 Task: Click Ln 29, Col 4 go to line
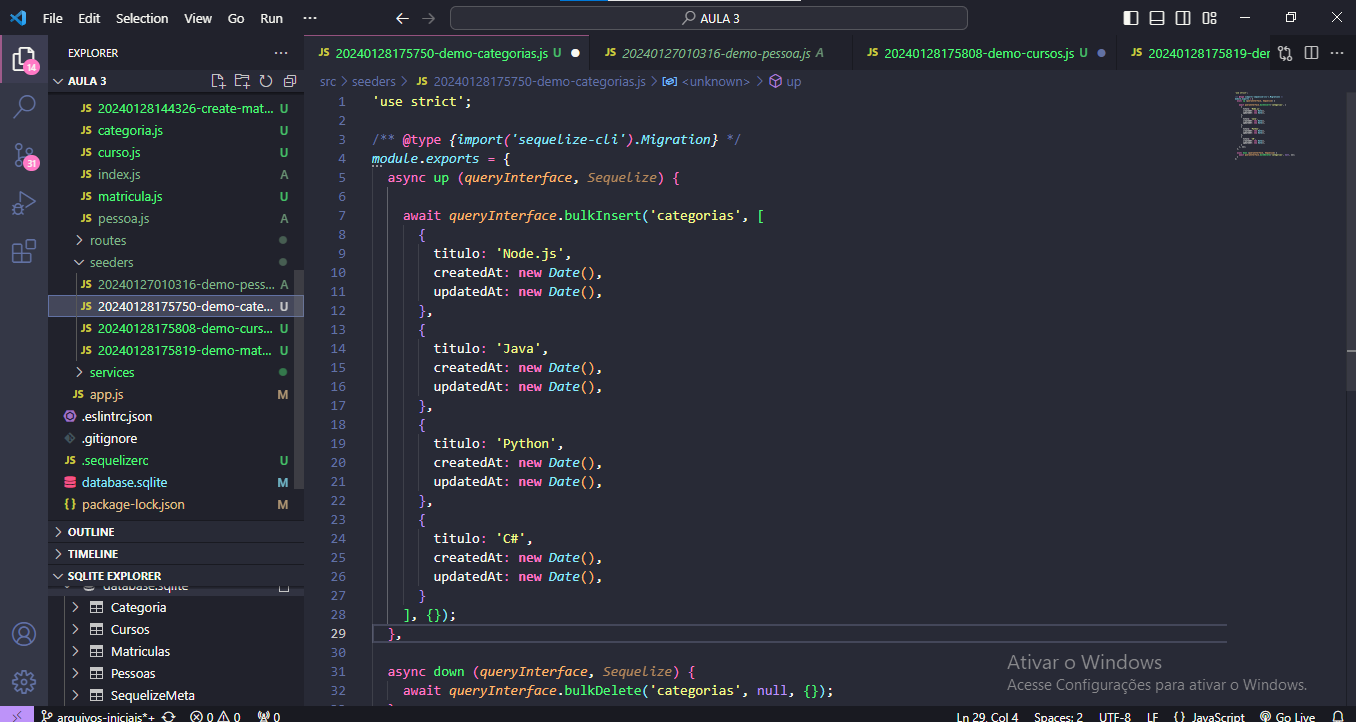[987, 716]
